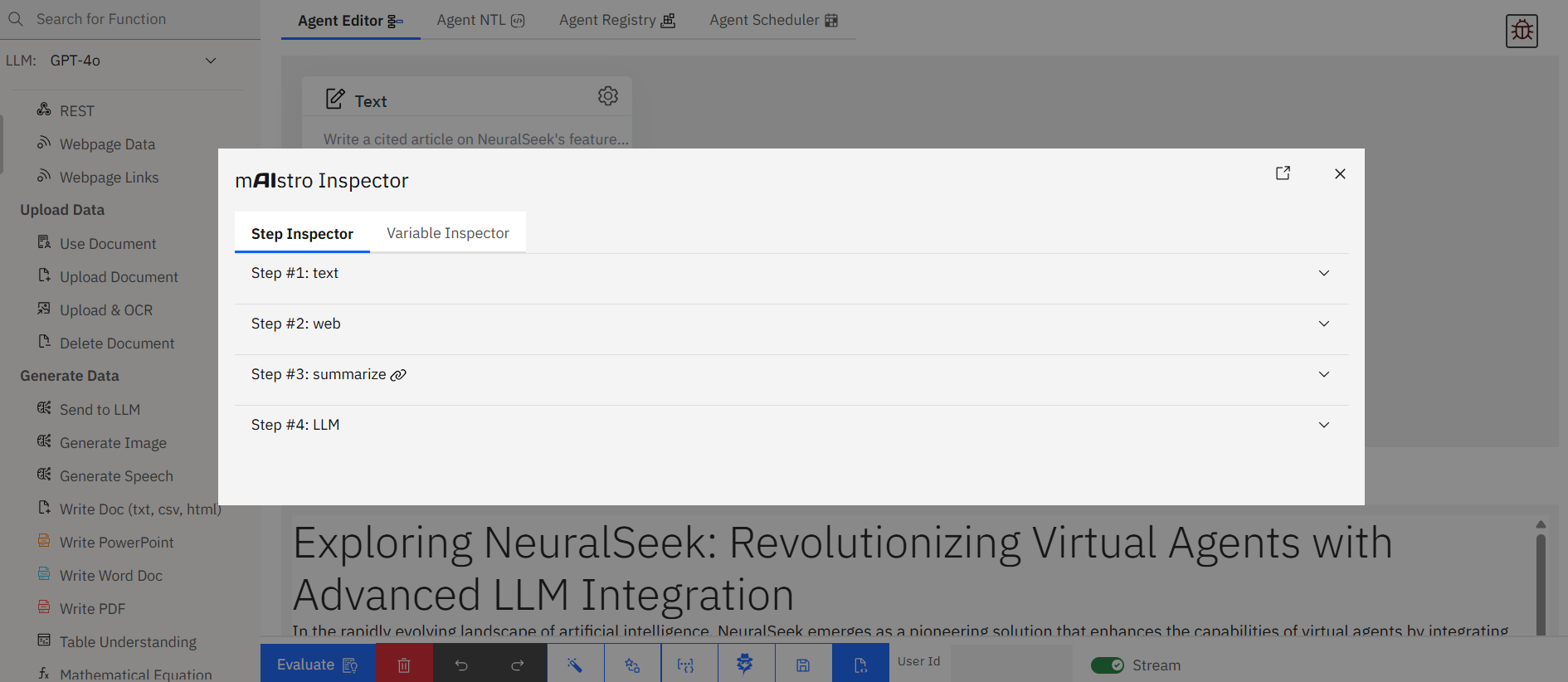Click the Write Word Doc blue icon

pyautogui.click(x=44, y=573)
